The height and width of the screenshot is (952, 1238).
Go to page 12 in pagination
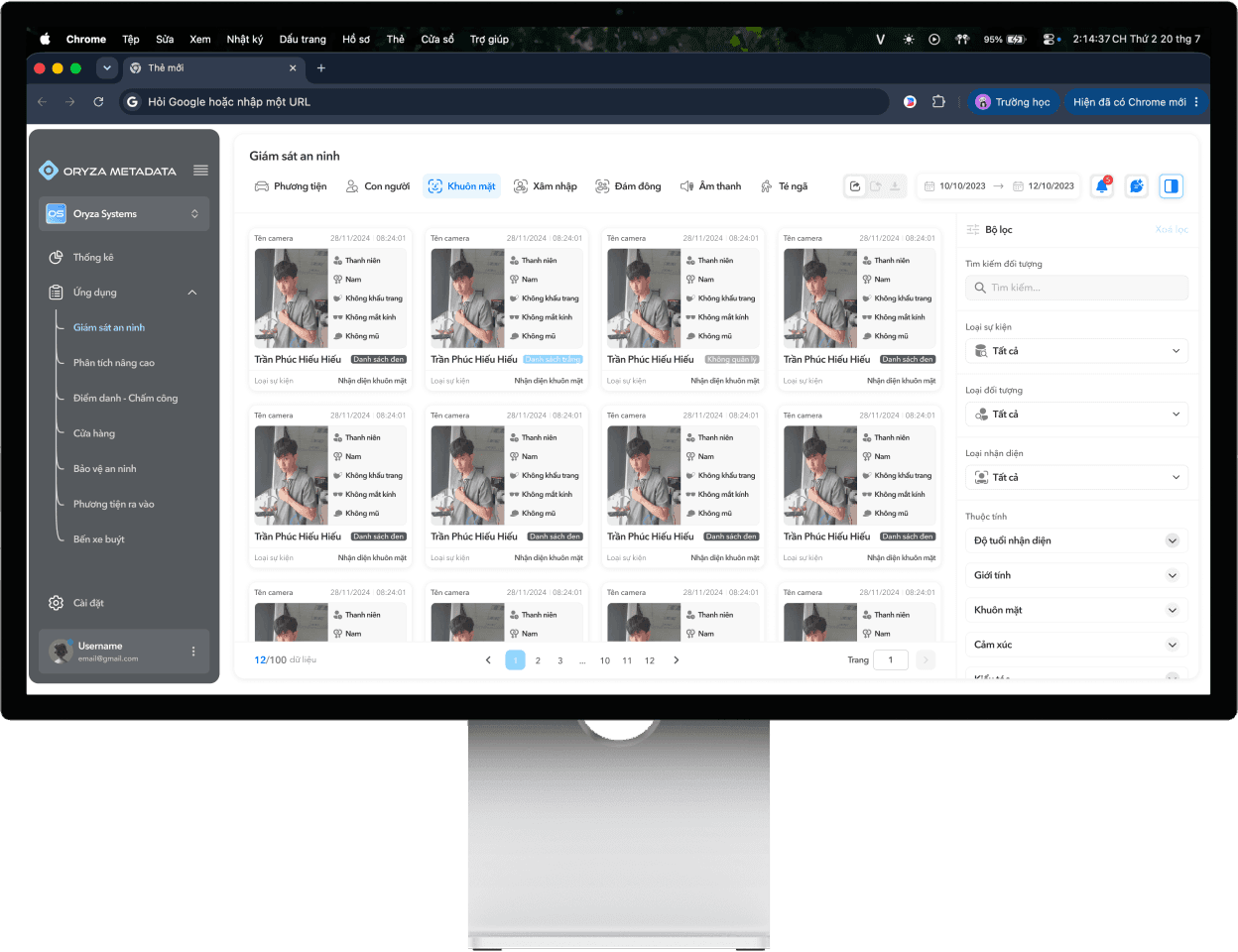650,660
